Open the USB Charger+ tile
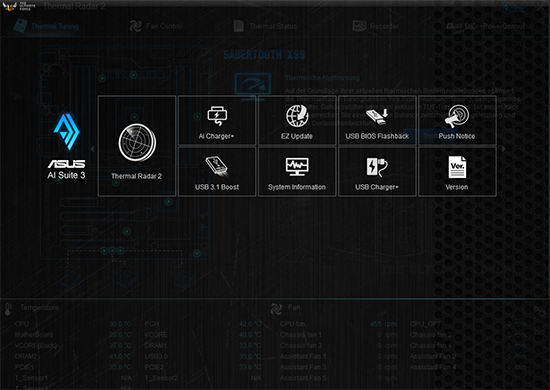Image resolution: width=550 pixels, height=390 pixels. (377, 172)
